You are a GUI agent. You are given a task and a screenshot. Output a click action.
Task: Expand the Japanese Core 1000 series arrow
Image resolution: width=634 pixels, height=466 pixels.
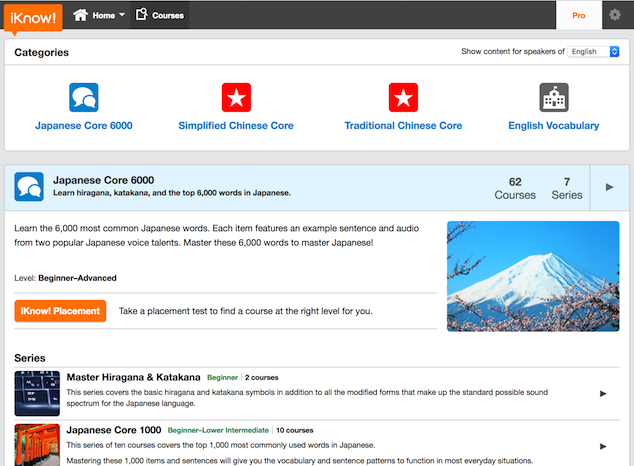[x=603, y=446]
